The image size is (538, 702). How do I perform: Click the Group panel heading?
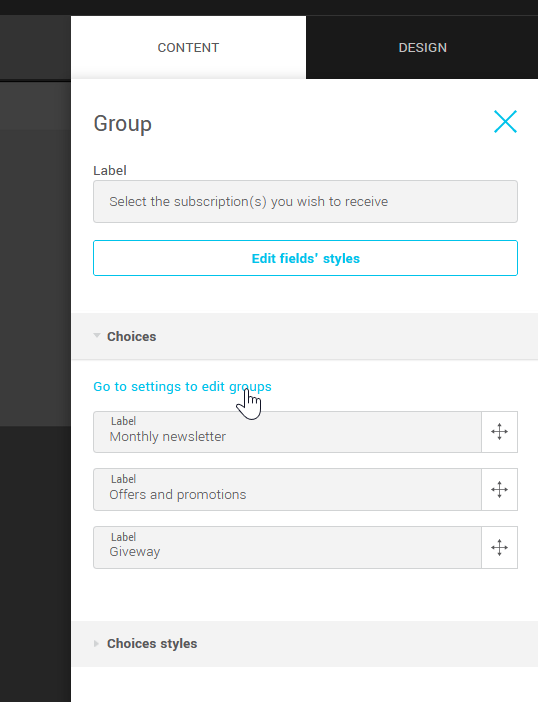tap(123, 124)
